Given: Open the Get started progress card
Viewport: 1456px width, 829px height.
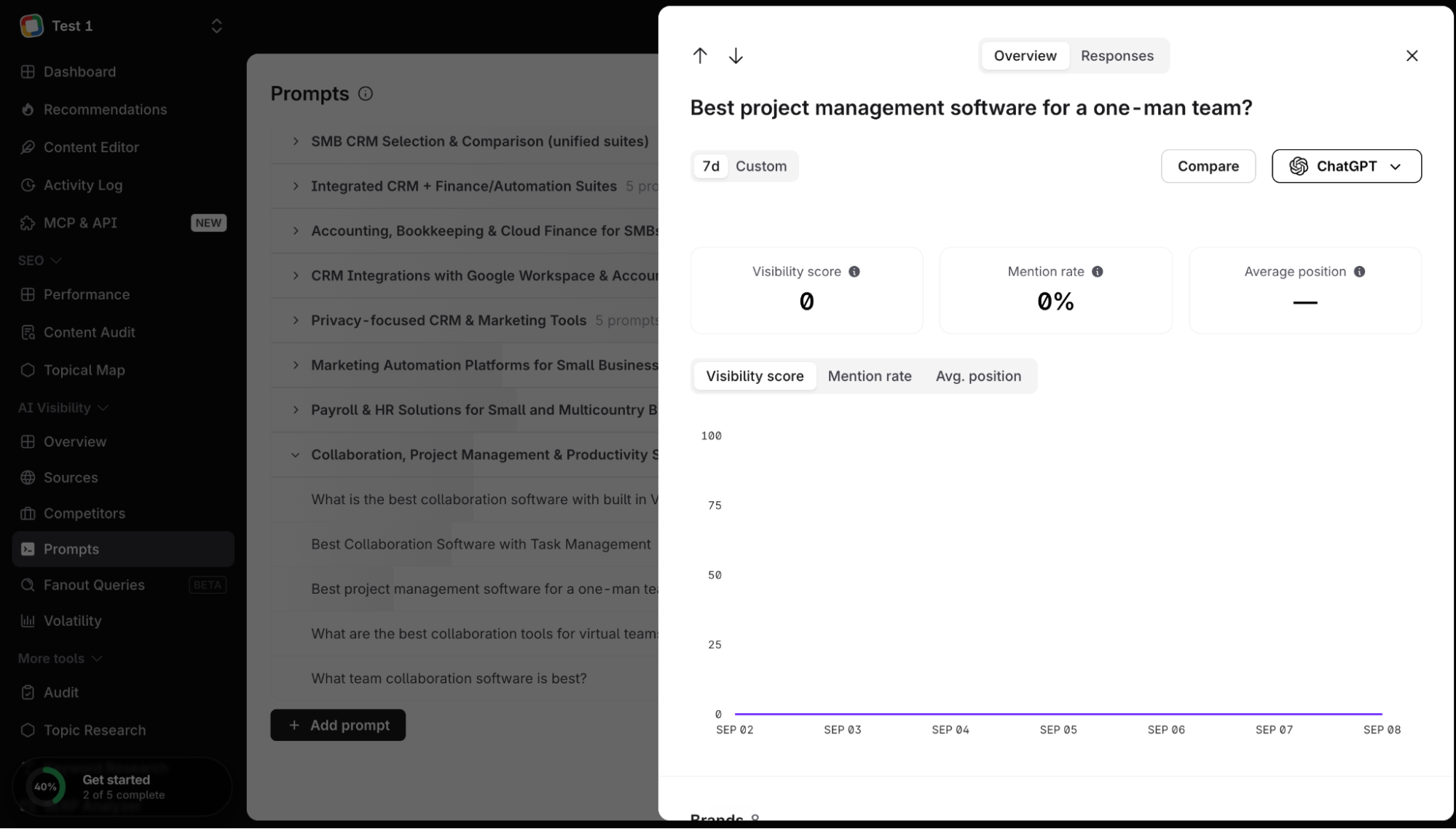Looking at the screenshot, I should [122, 787].
